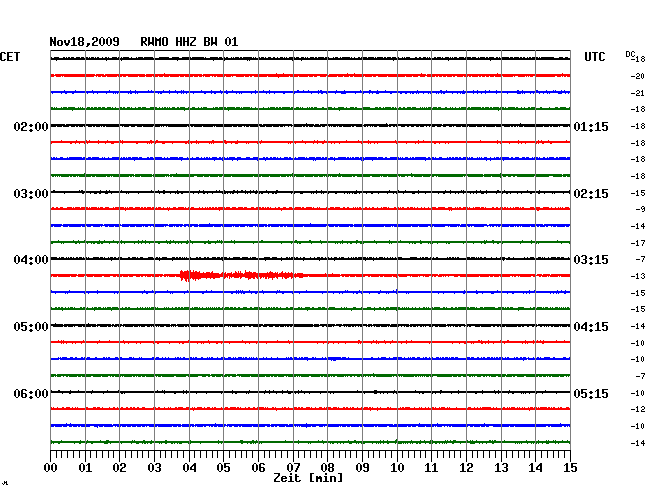Click the DC value "-9"
The image size is (650, 494).
click(x=640, y=209)
